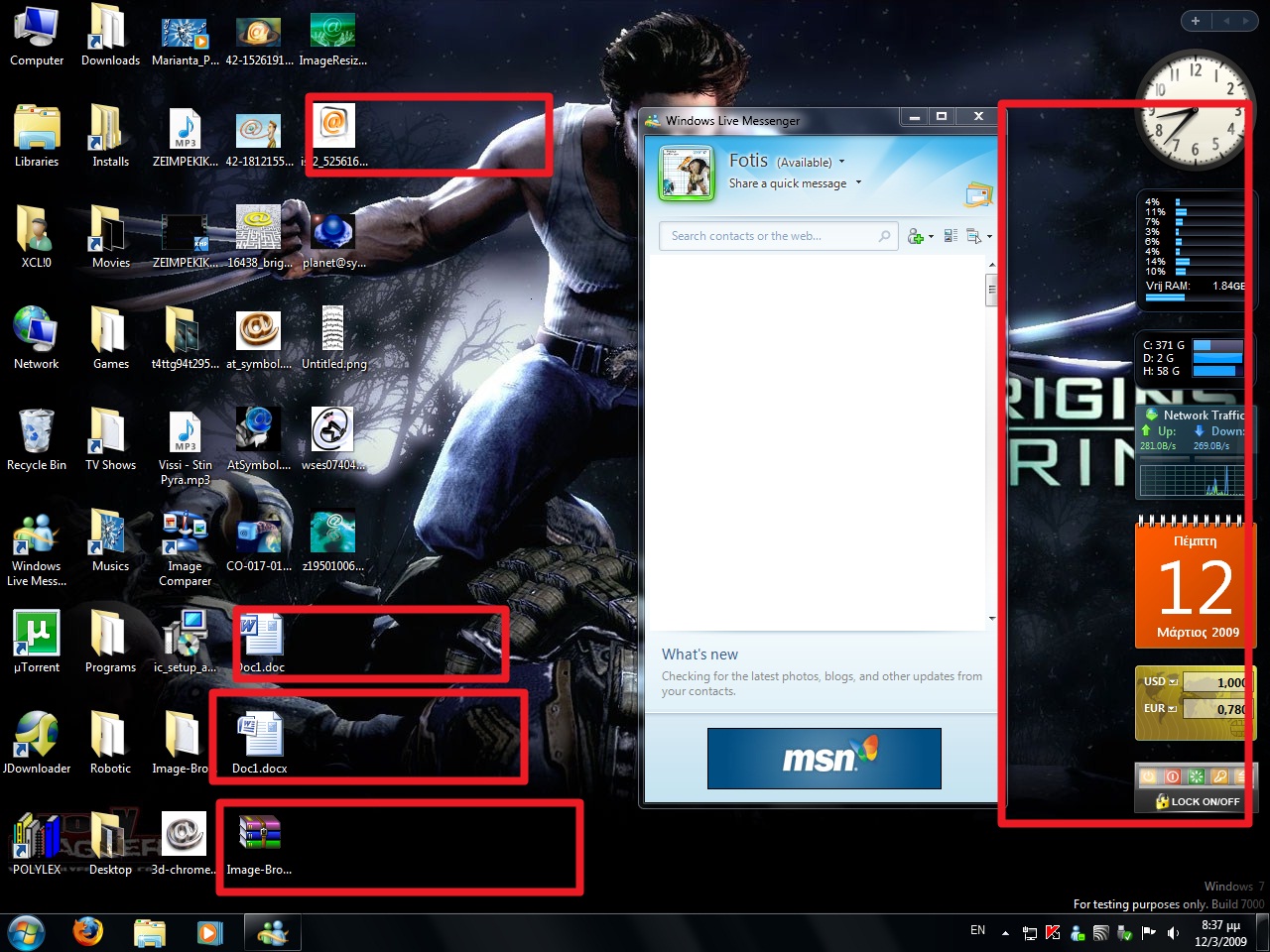
Task: Select the Recycle Bin desktop icon
Action: coord(37,439)
